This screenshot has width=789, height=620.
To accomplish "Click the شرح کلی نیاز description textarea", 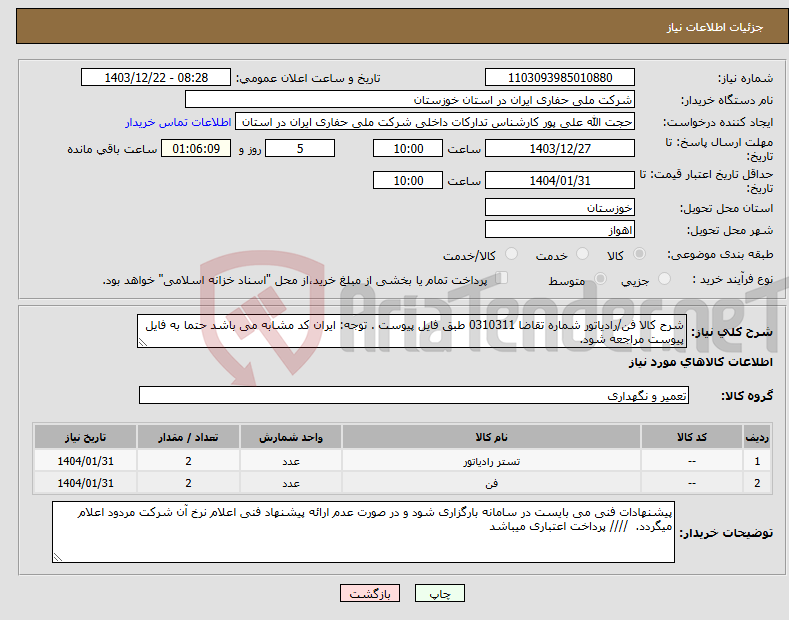I will pyautogui.click(x=412, y=331).
